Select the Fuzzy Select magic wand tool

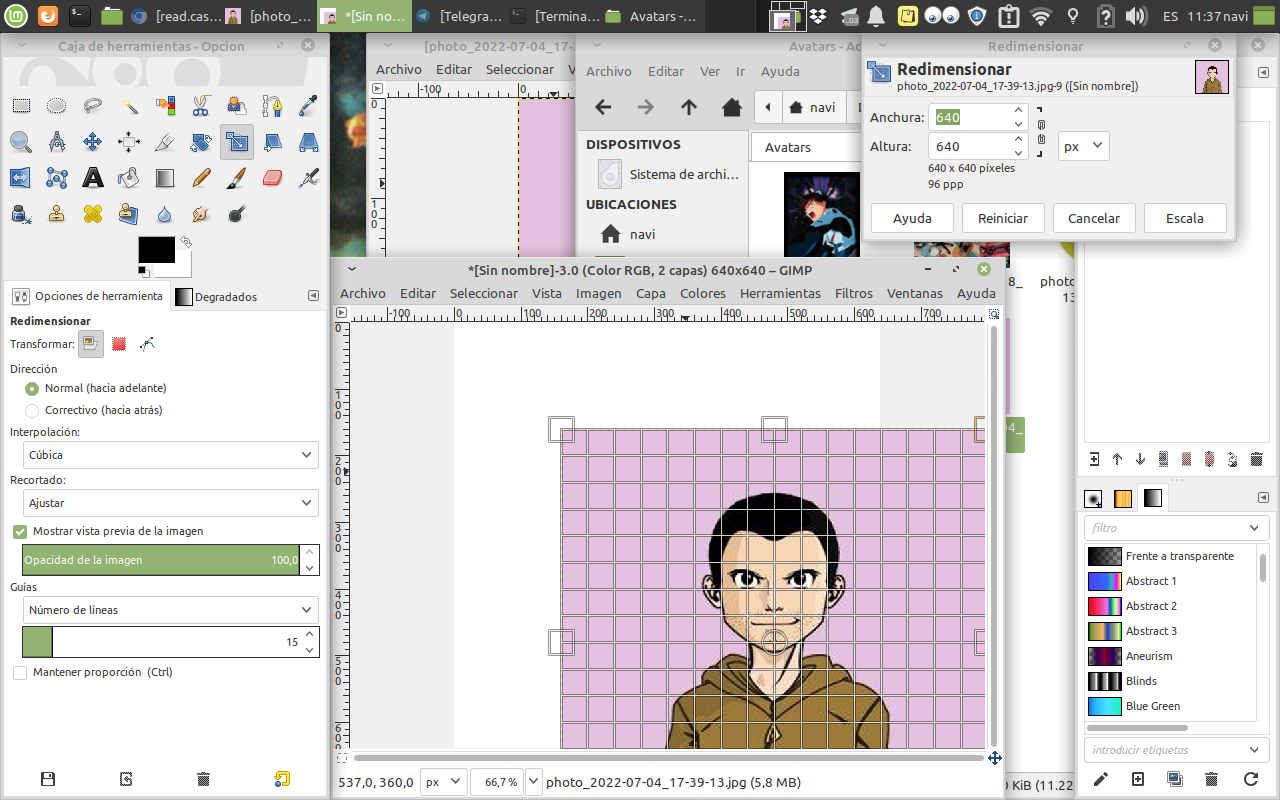click(x=129, y=106)
